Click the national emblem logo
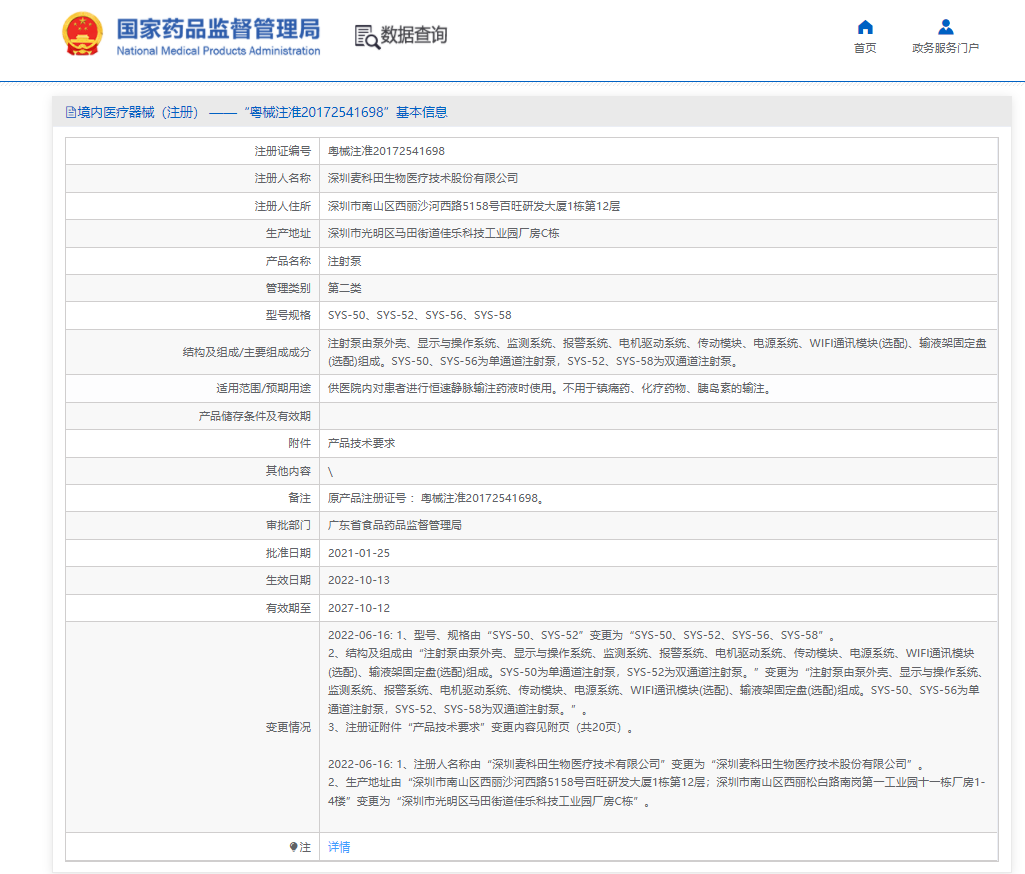This screenshot has width=1025, height=874. point(82,35)
